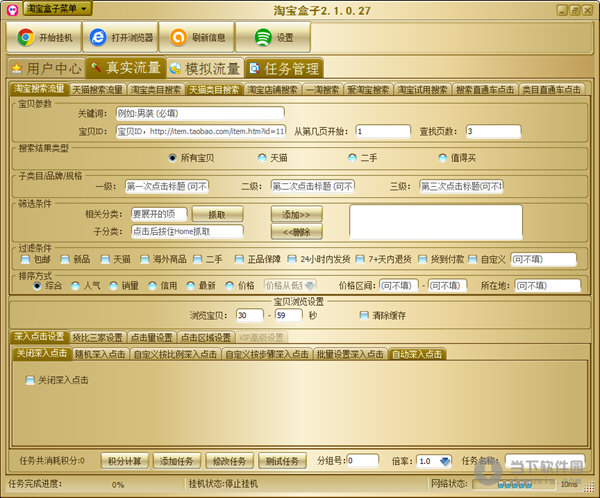Expand the 价格从低 sort dropdown
Image resolution: width=600 pixels, height=498 pixels.
(x=310, y=285)
